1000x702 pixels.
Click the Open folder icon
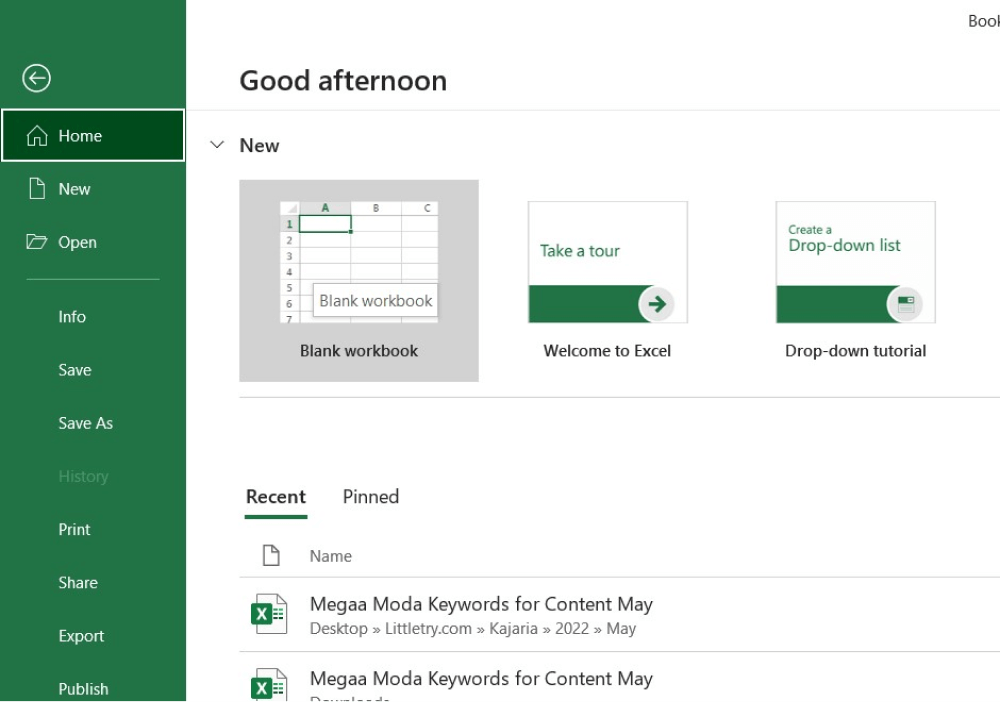pyautogui.click(x=36, y=242)
